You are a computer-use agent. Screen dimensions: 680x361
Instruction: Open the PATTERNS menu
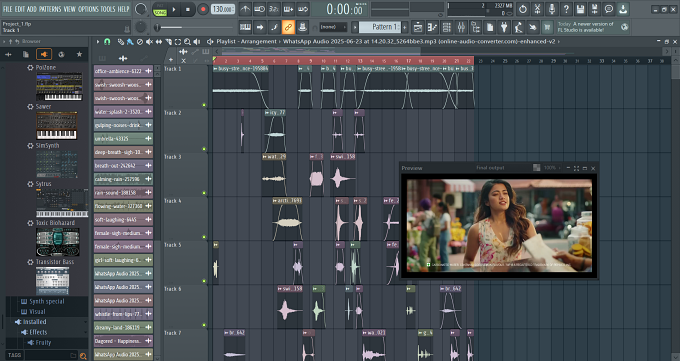point(50,9)
